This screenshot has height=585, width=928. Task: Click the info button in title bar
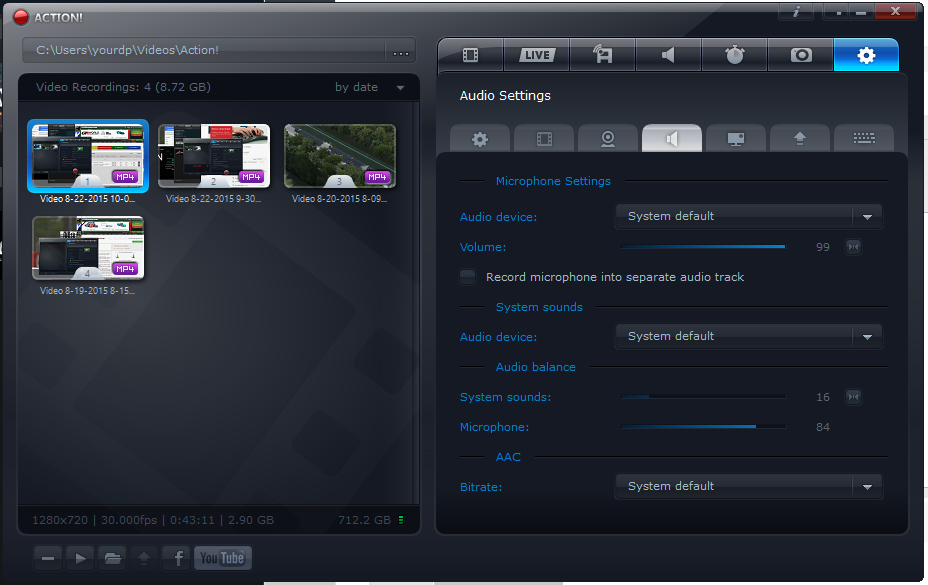(x=796, y=11)
